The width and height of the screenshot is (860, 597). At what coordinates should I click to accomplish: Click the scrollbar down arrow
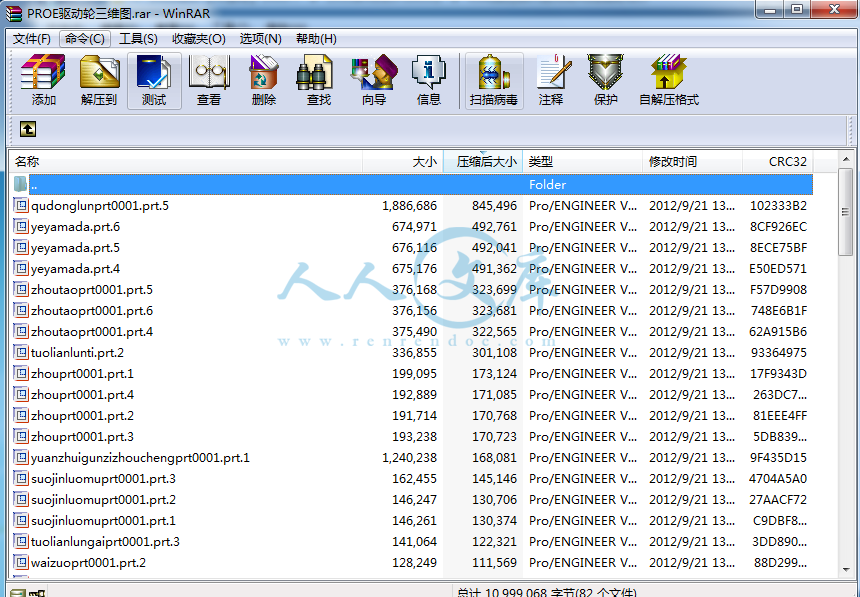click(x=845, y=570)
